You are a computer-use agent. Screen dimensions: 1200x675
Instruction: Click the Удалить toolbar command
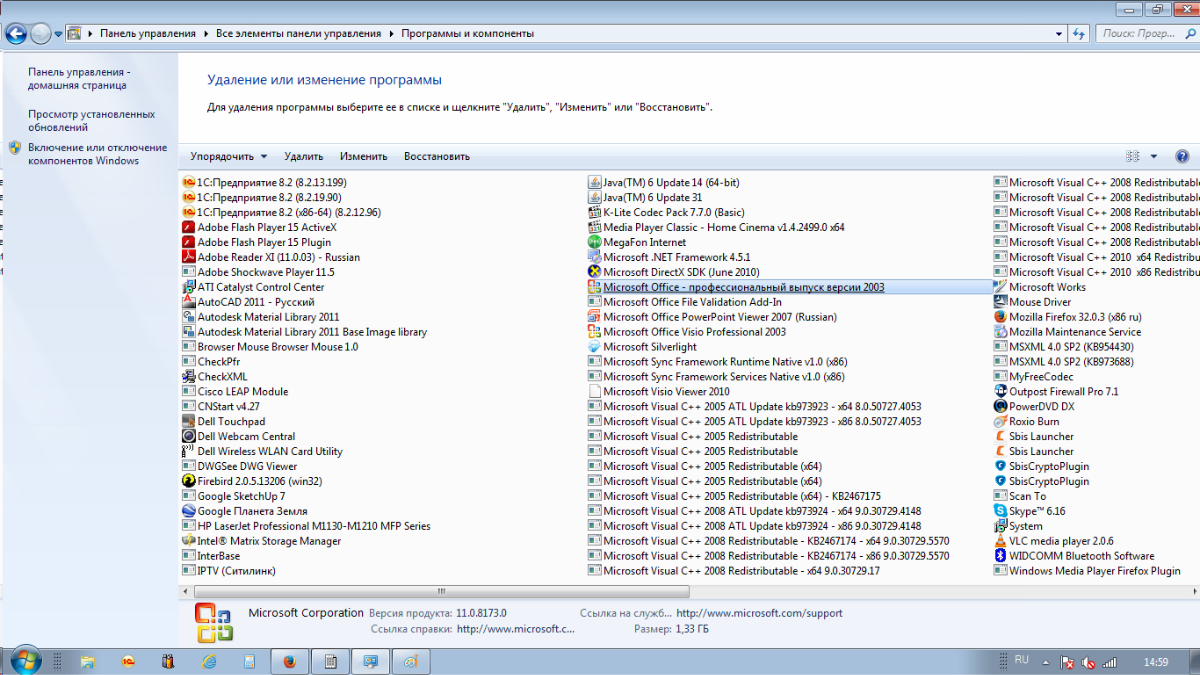pos(303,157)
